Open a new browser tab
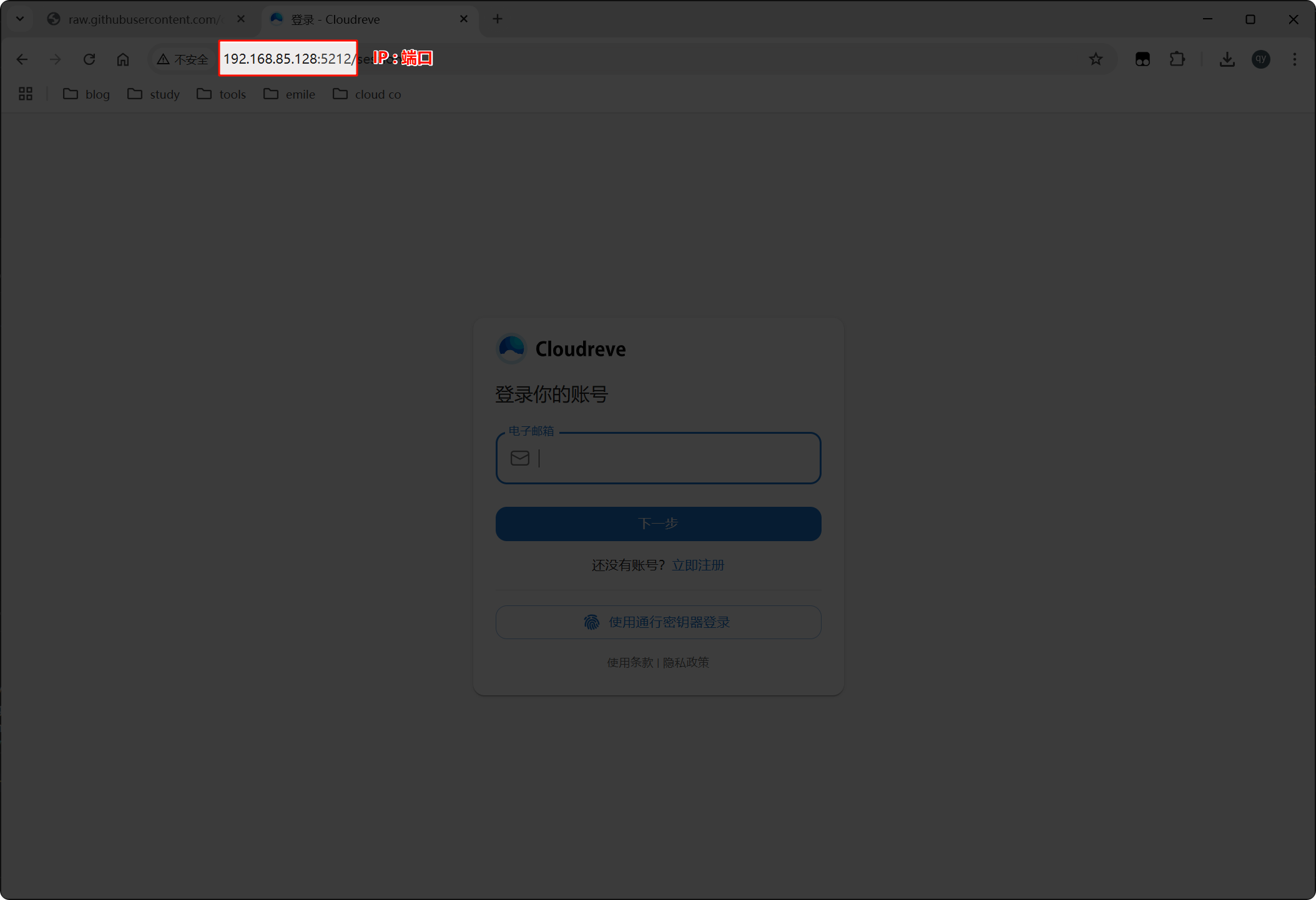 pos(498,19)
